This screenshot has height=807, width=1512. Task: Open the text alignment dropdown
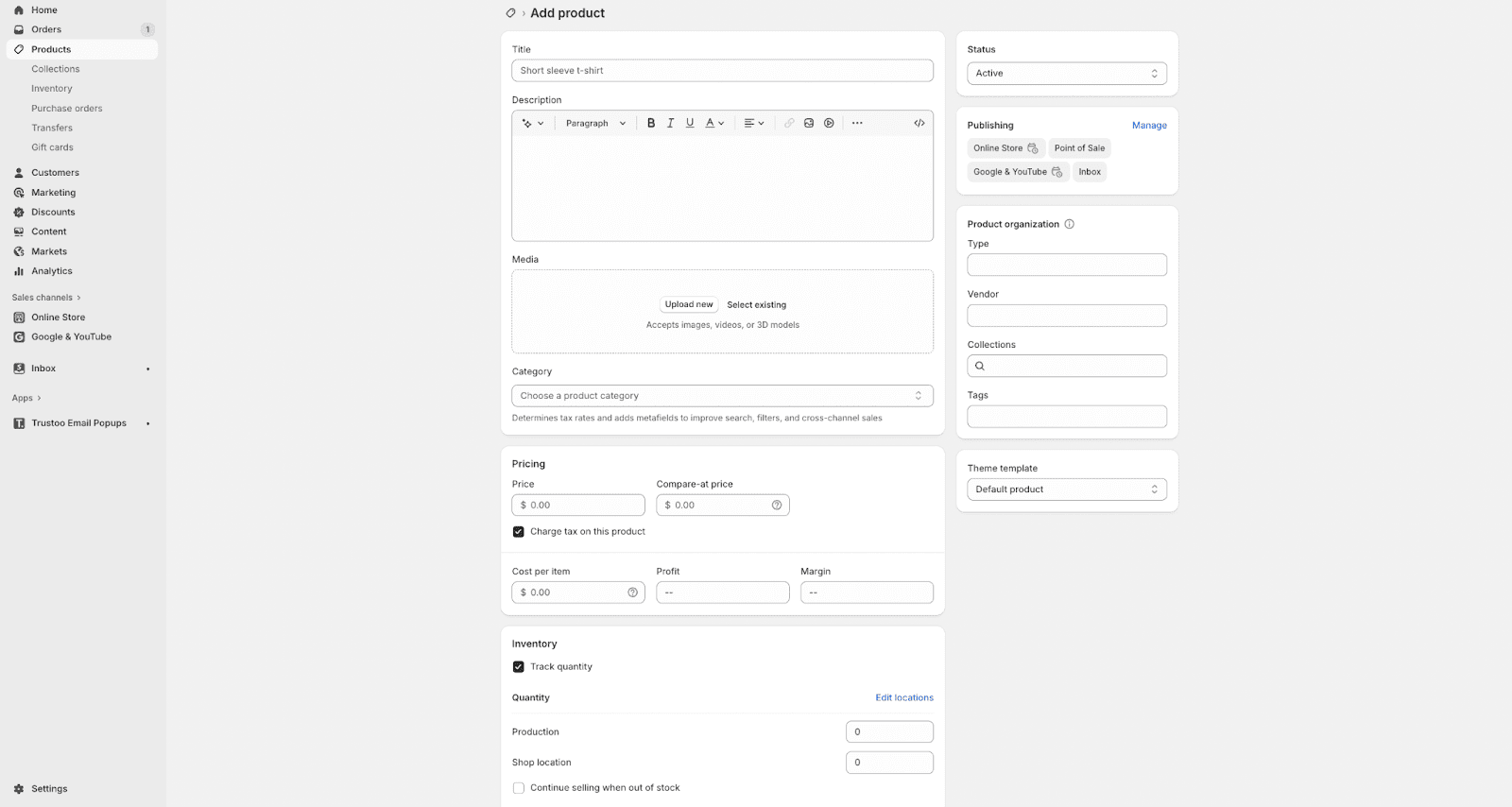(754, 123)
